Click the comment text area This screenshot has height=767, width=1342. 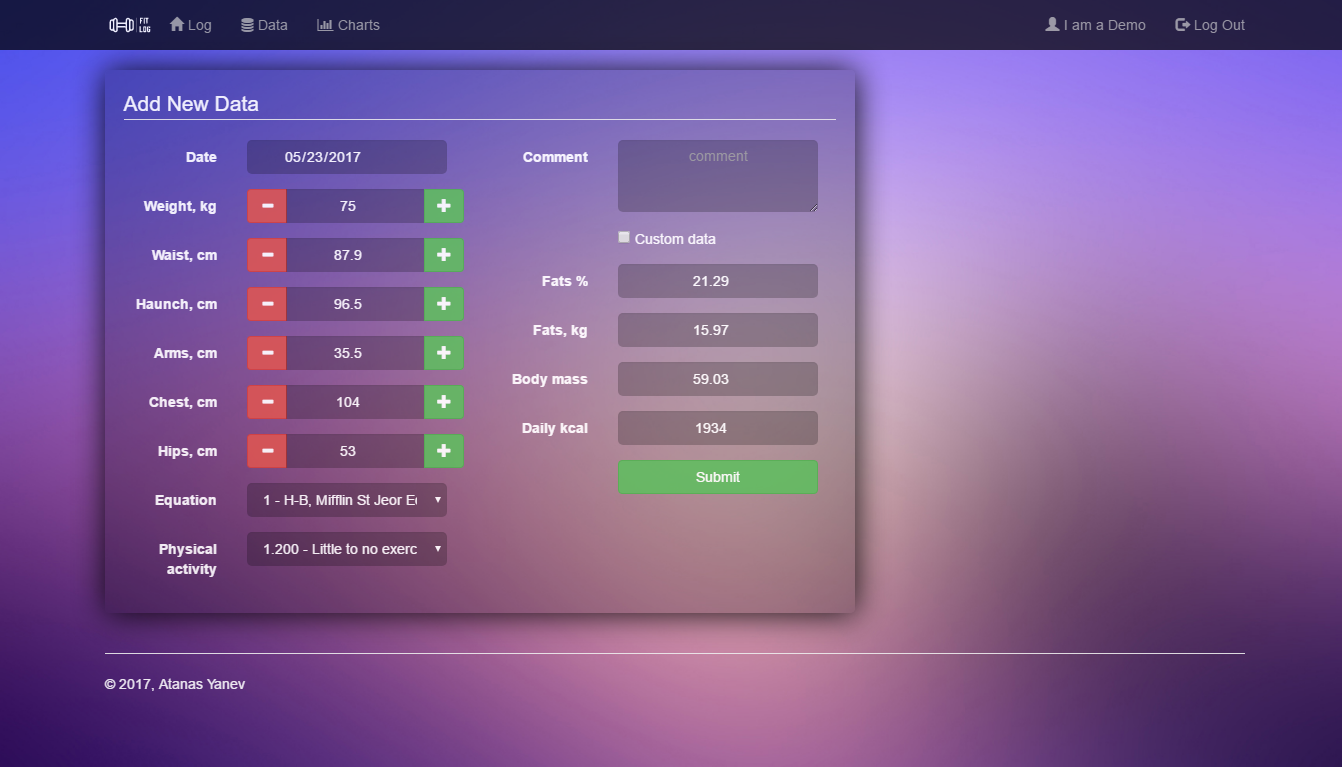(717, 176)
